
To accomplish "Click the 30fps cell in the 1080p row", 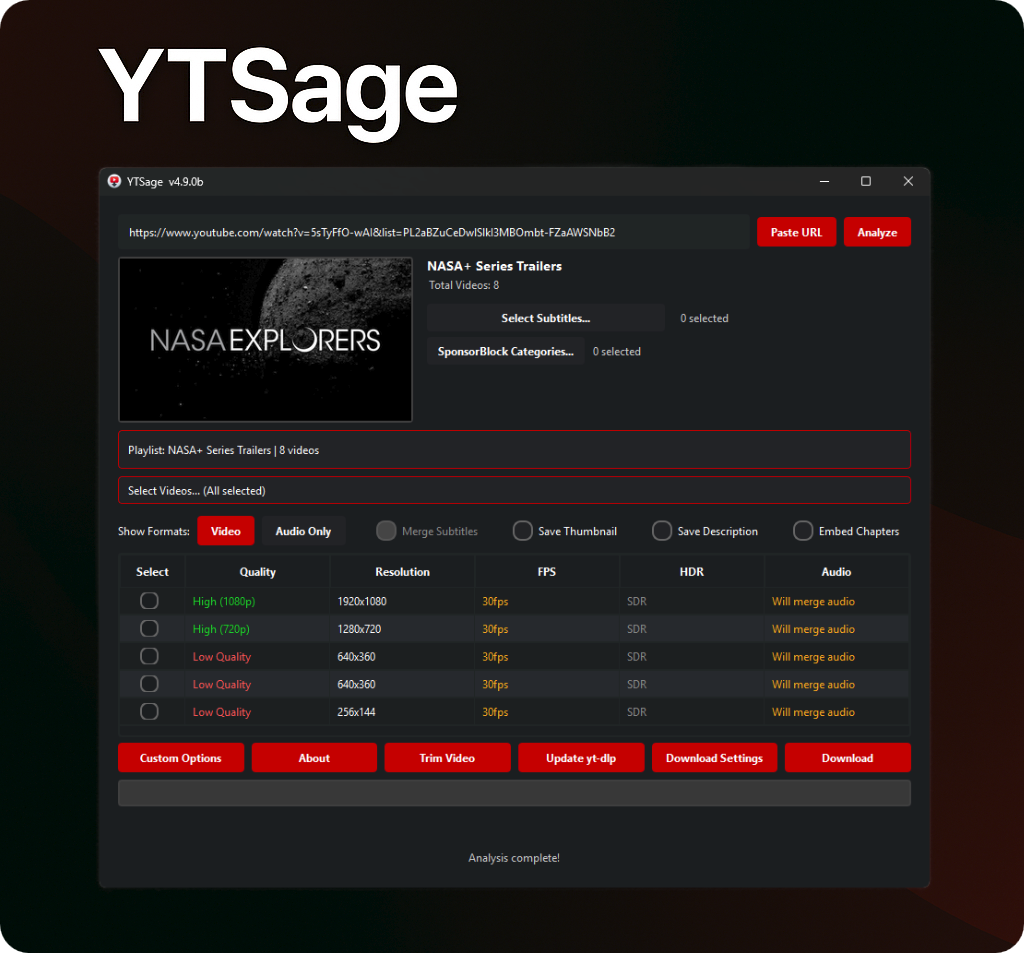I will pyautogui.click(x=547, y=601).
